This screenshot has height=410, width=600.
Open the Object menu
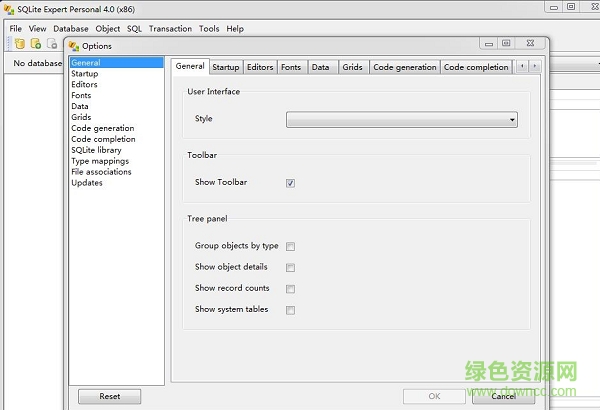108,29
